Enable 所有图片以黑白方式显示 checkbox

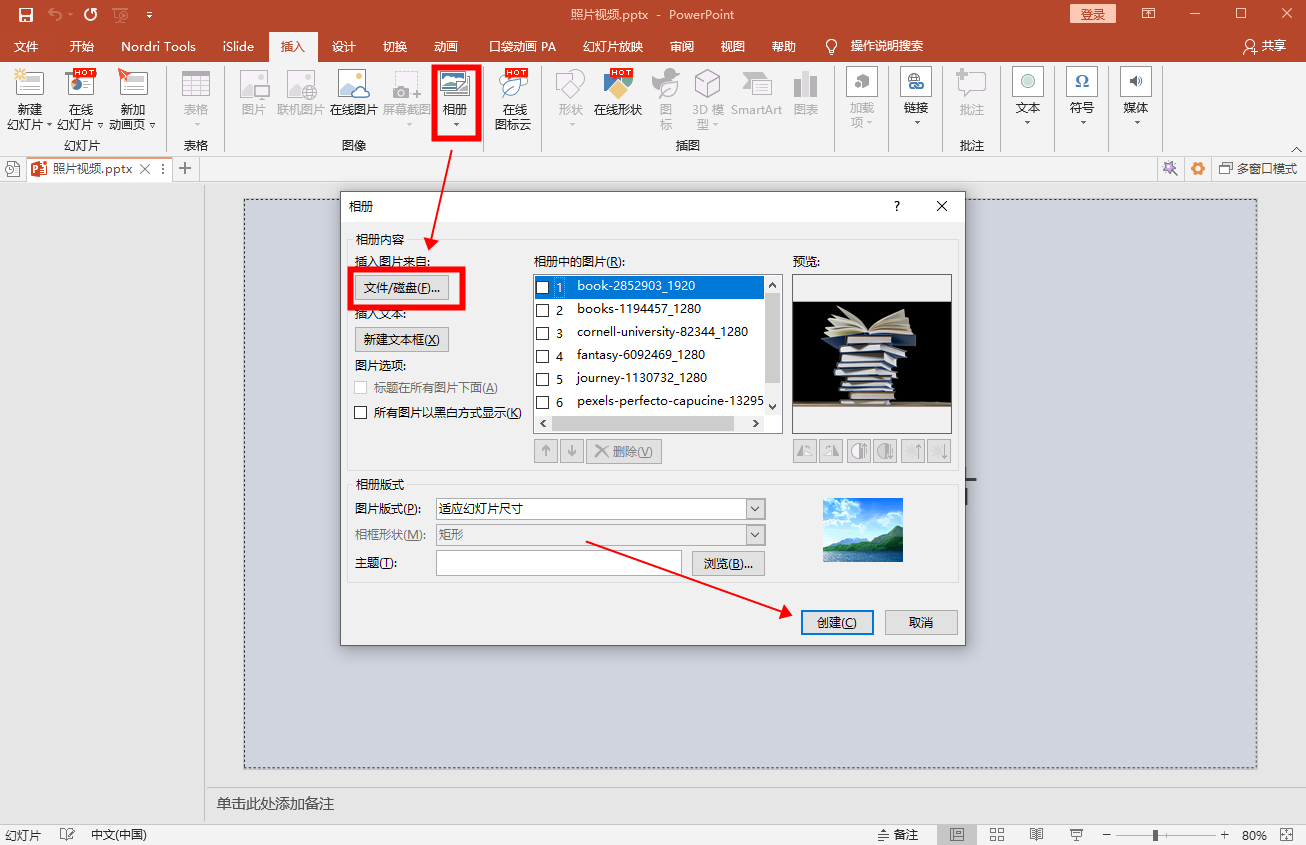(362, 412)
